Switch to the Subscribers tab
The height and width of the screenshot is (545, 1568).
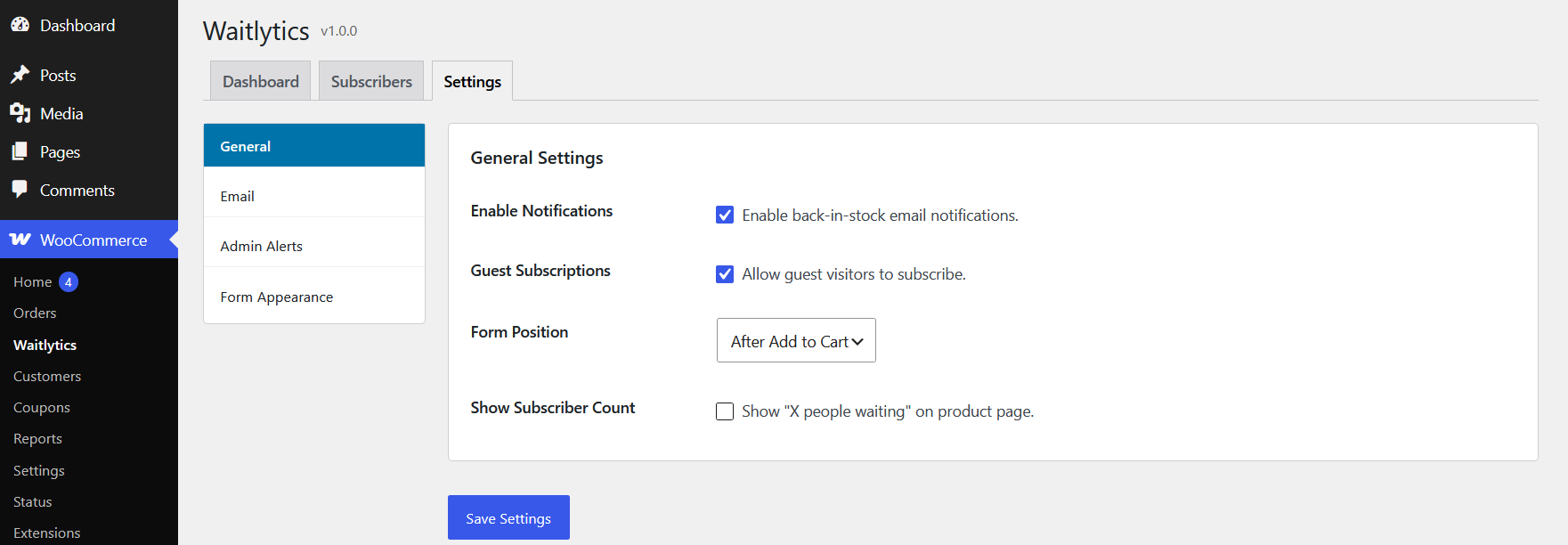tap(371, 81)
